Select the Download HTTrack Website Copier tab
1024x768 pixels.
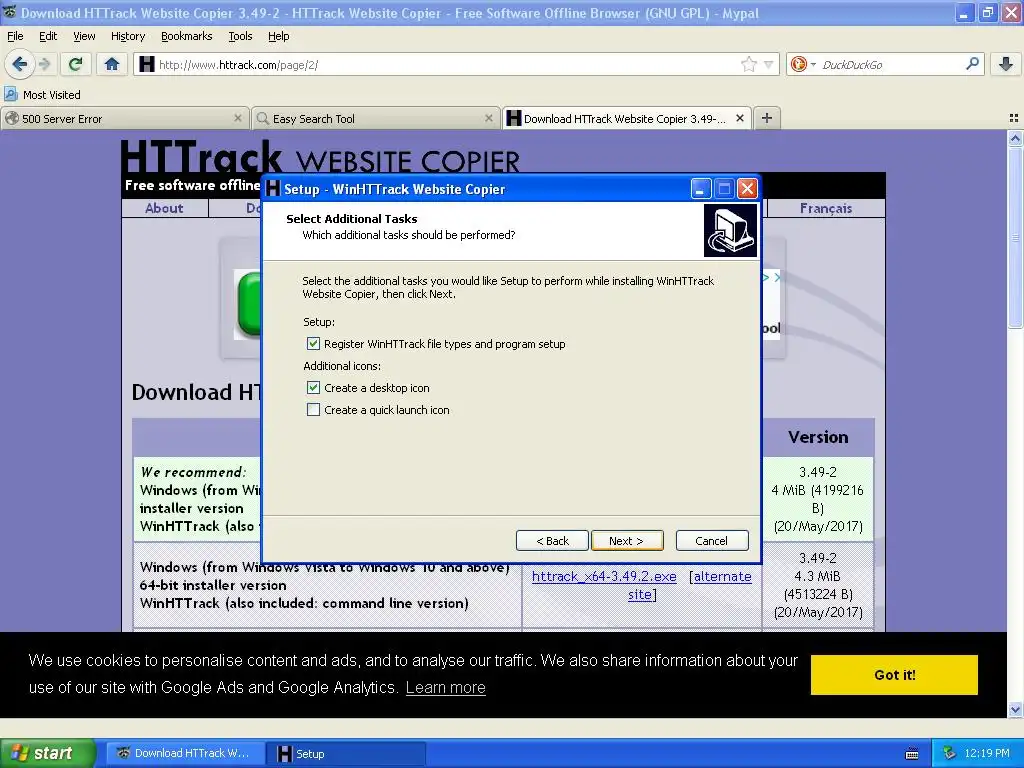[x=626, y=118]
